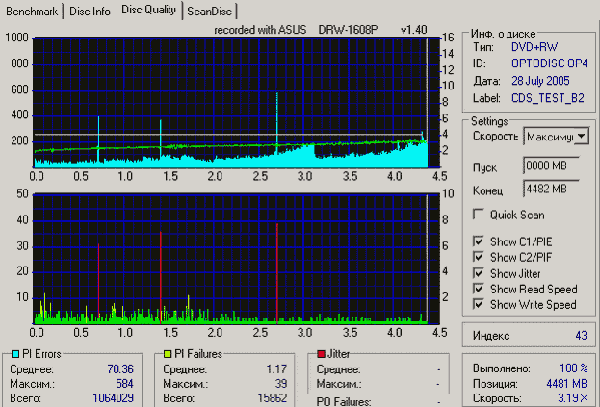Click the Позиция value 4481 MB
The image size is (600, 407).
point(567,384)
